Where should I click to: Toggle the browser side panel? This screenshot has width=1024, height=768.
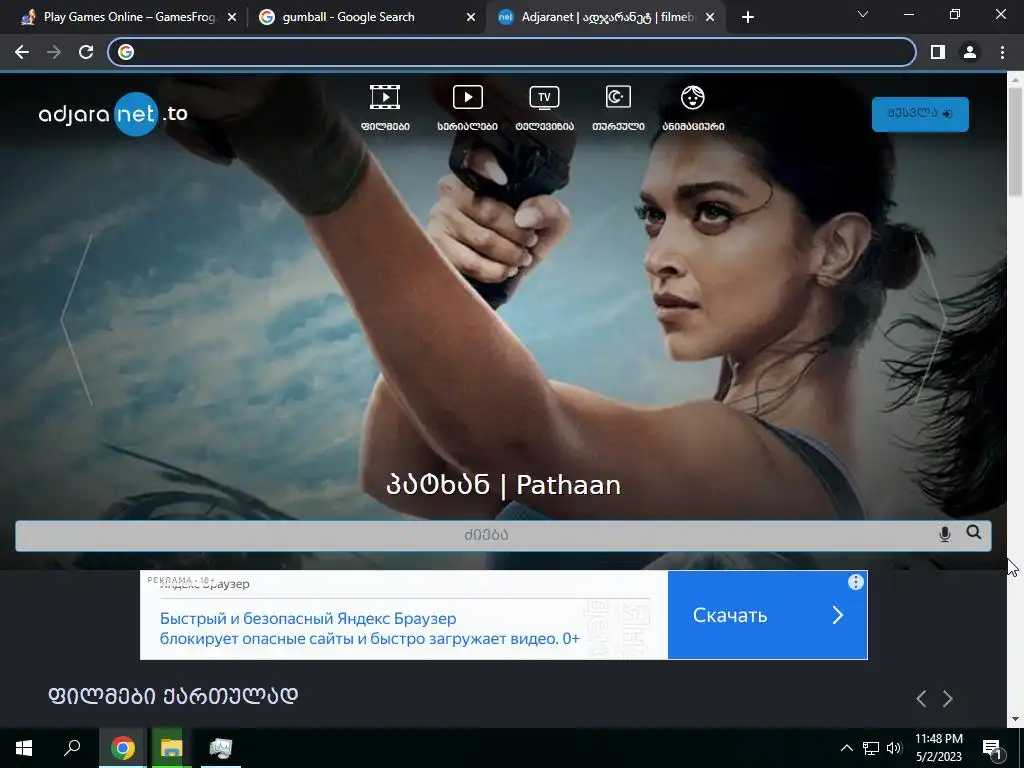click(x=938, y=52)
